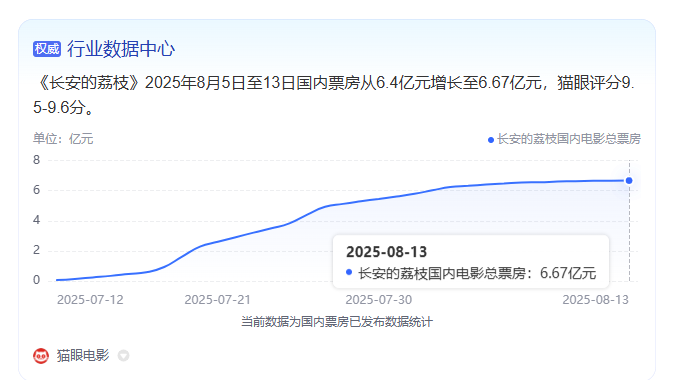676x380 pixels.
Task: Click the blue legend dot icon
Action: 491,140
